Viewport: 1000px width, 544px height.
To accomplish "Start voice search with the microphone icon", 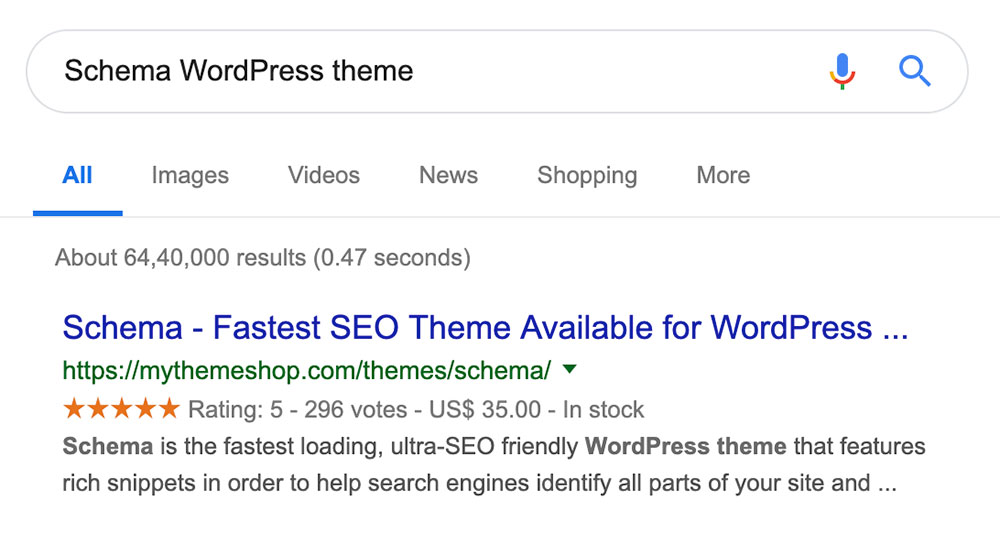I will (842, 71).
